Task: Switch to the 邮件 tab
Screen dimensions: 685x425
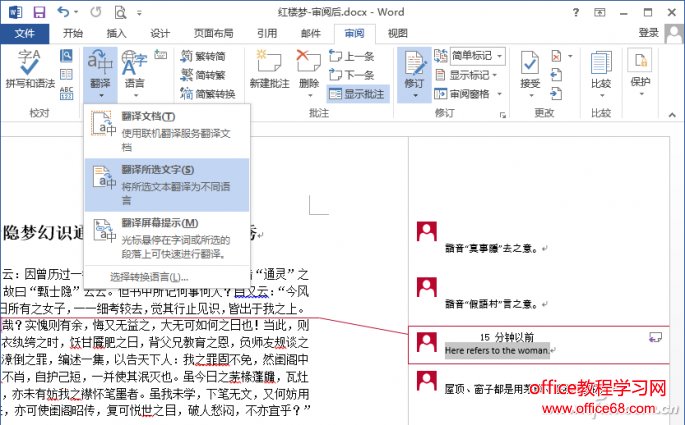Action: pos(311,33)
